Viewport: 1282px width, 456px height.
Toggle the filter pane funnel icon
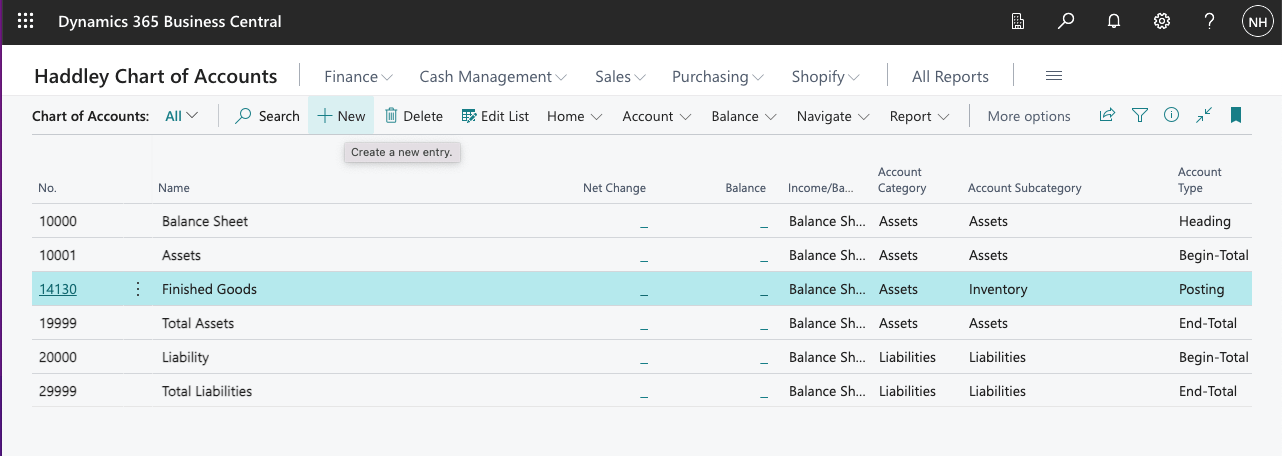pyautogui.click(x=1139, y=116)
